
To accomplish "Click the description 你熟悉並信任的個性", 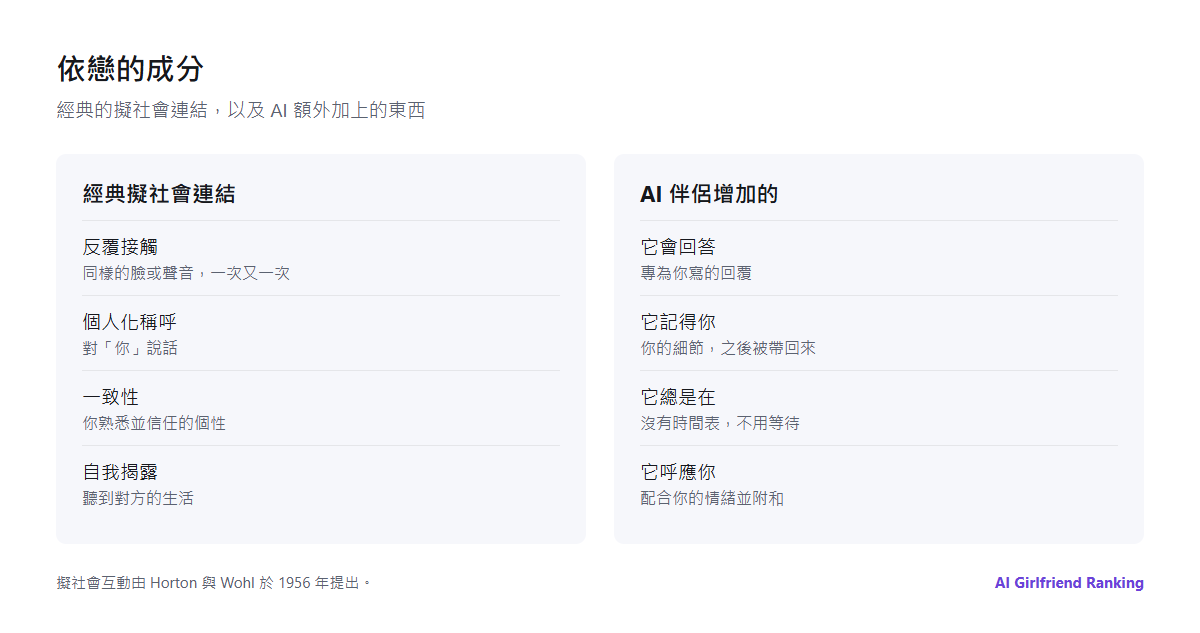I will tap(154, 423).
